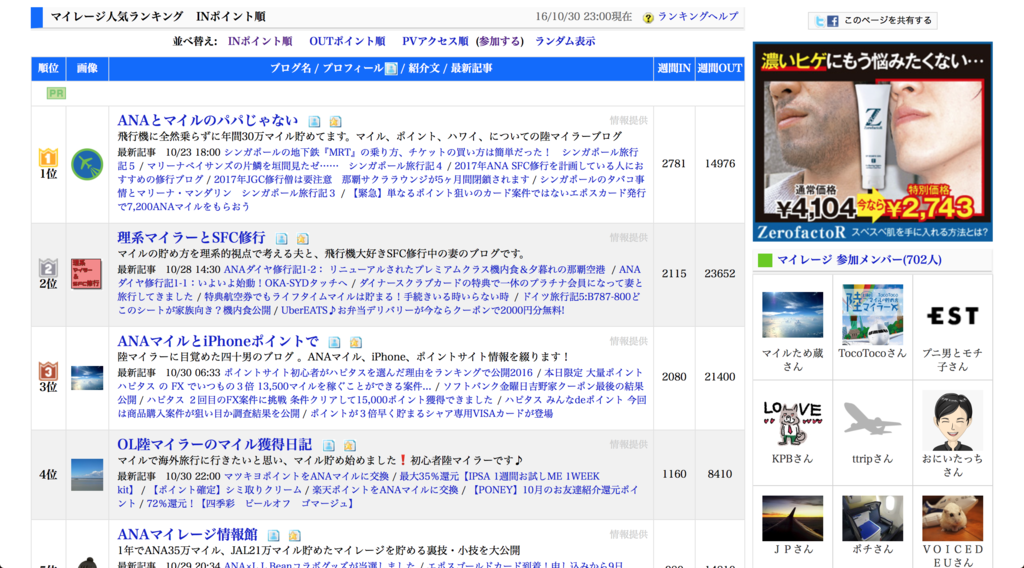Viewport: 1024px width, 568px height.
Task: Open おにいたっちさん cartoon avatar
Action: [x=952, y=420]
